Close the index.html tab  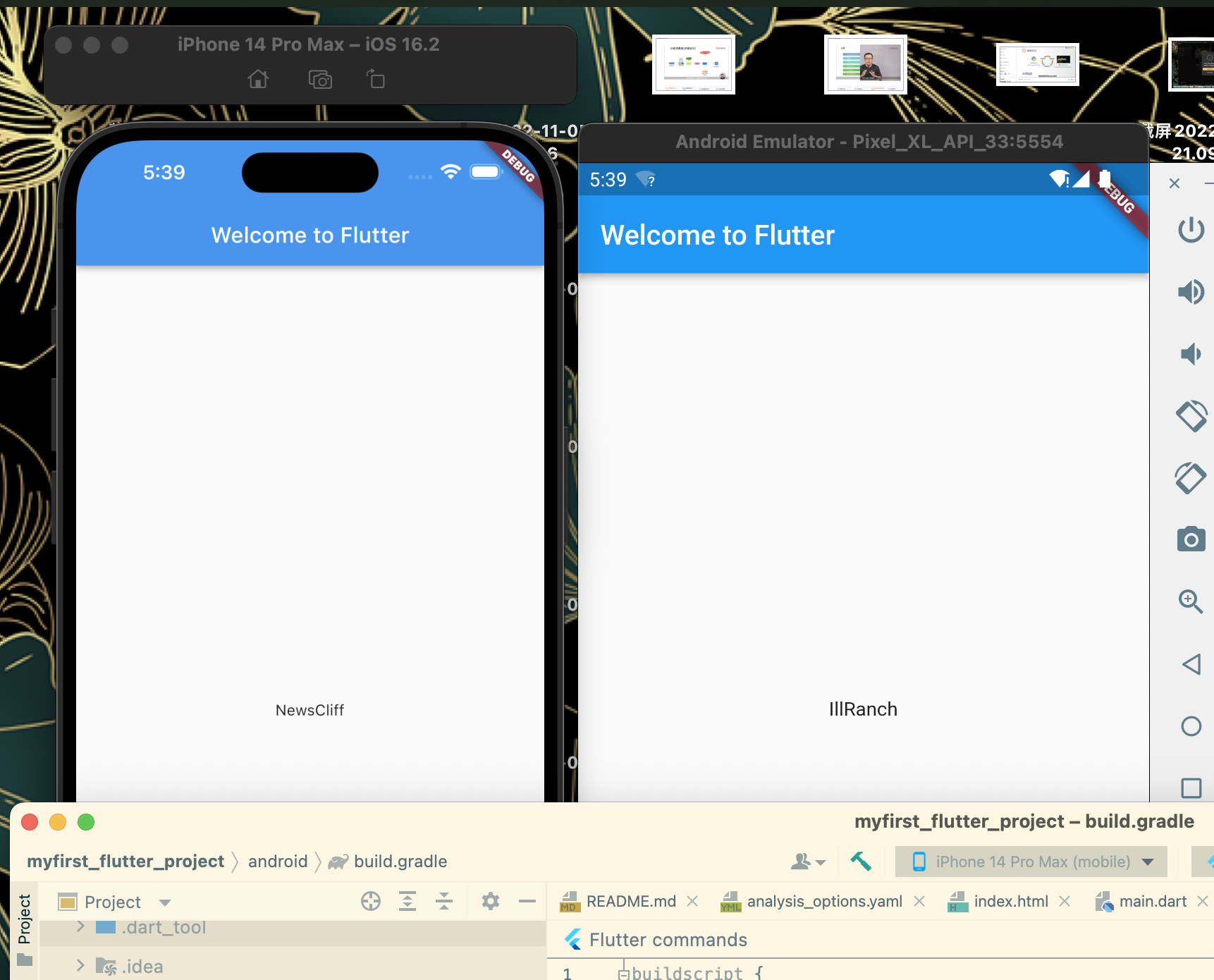1065,901
